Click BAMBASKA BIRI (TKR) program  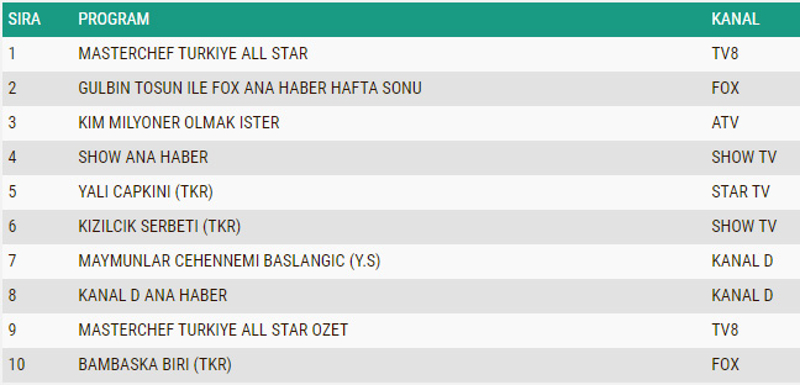click(x=155, y=365)
